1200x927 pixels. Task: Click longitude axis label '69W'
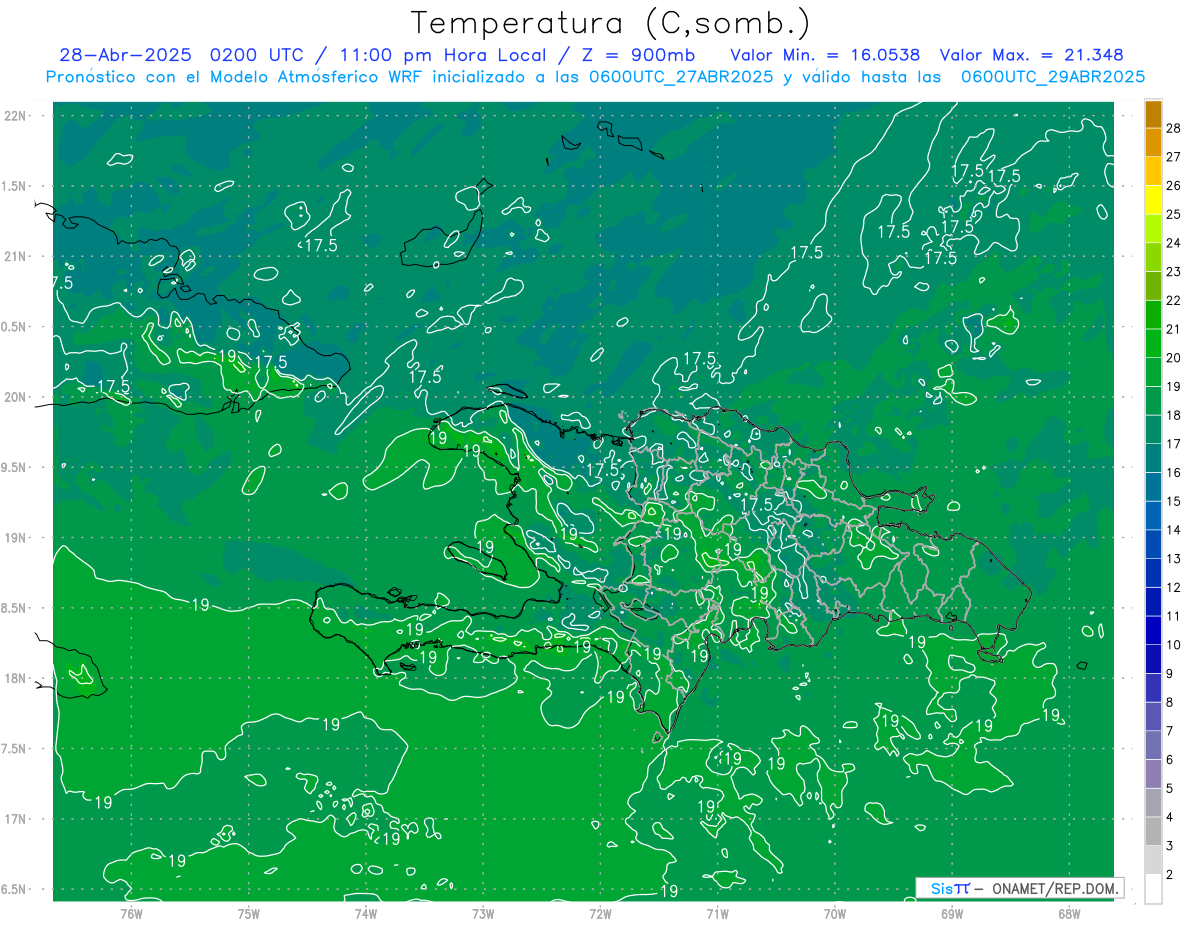click(x=952, y=913)
